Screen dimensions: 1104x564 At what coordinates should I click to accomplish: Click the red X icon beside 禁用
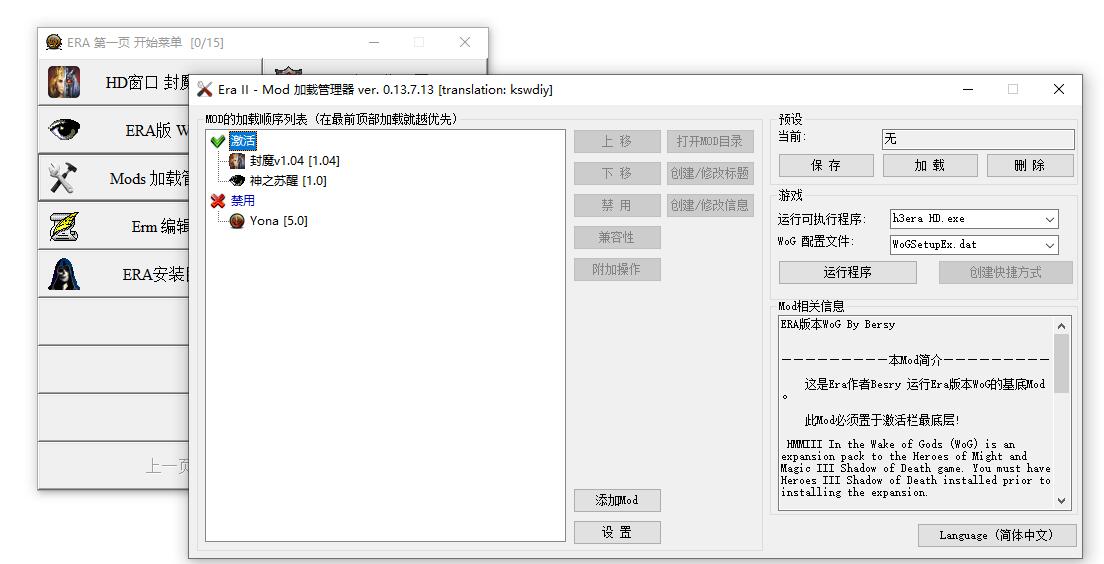click(x=218, y=201)
